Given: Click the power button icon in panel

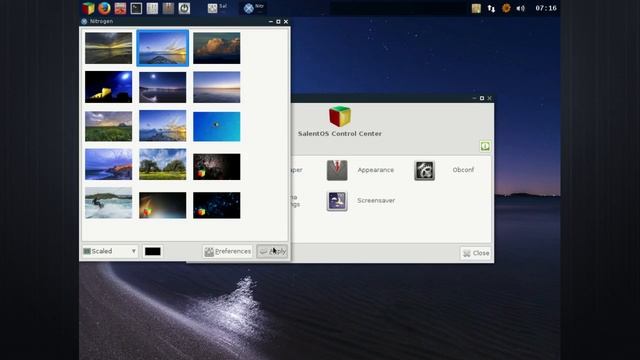Looking at the screenshot, I should pyautogui.click(x=184, y=8).
